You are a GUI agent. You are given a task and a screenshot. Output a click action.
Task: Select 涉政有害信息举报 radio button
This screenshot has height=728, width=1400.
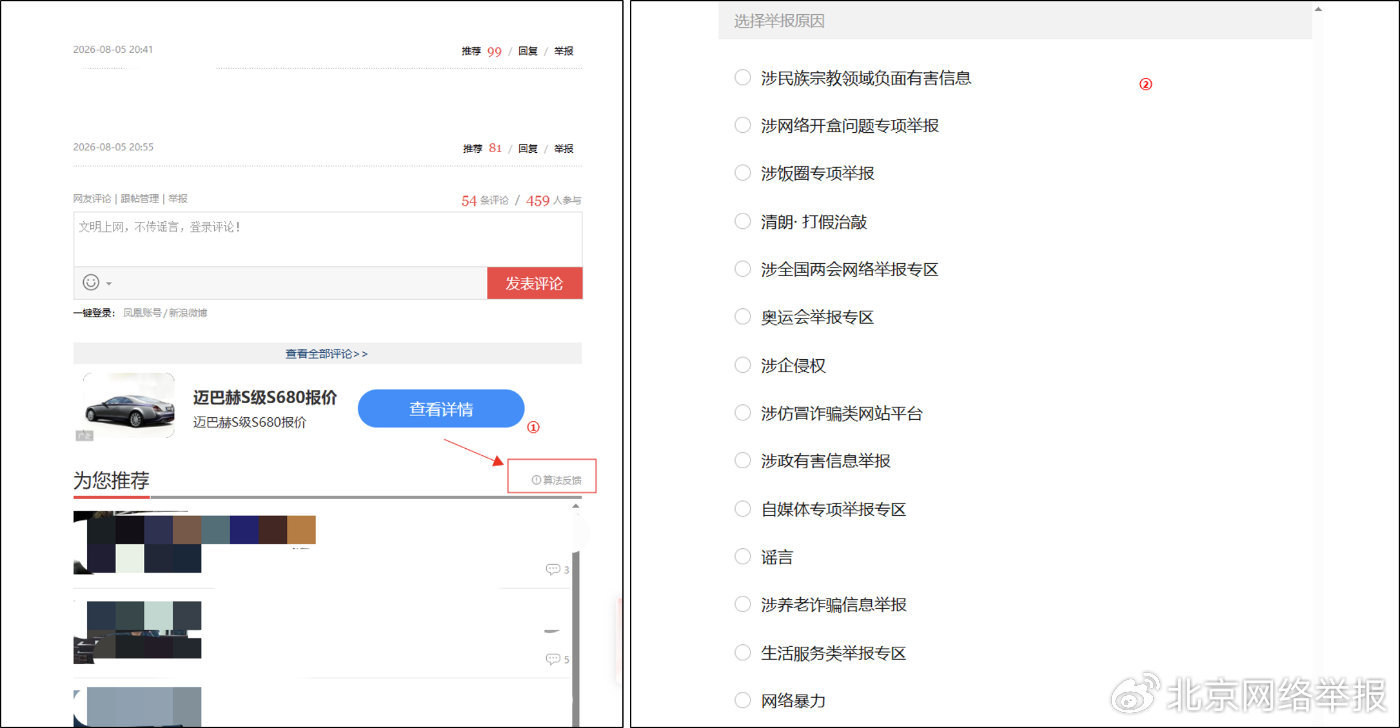742,461
